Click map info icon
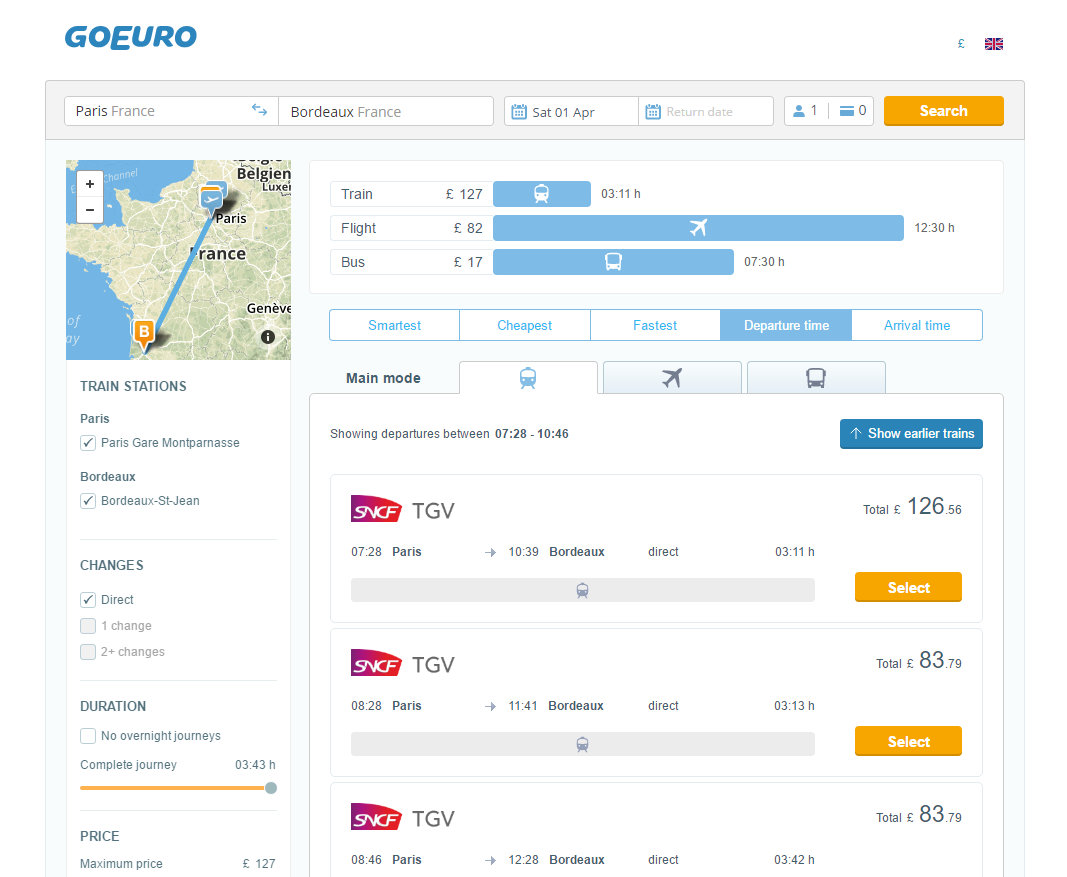Image resolution: width=1067 pixels, height=877 pixels. click(268, 337)
